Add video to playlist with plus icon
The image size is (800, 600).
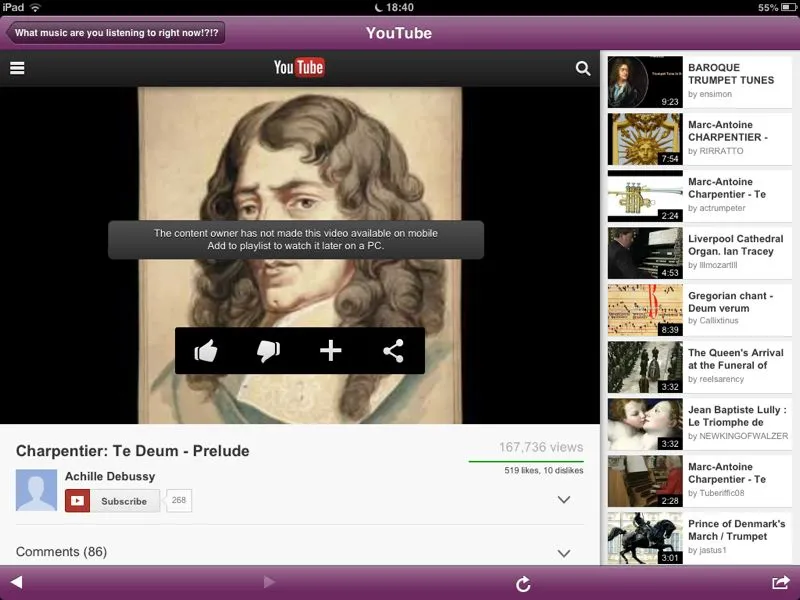tap(331, 351)
